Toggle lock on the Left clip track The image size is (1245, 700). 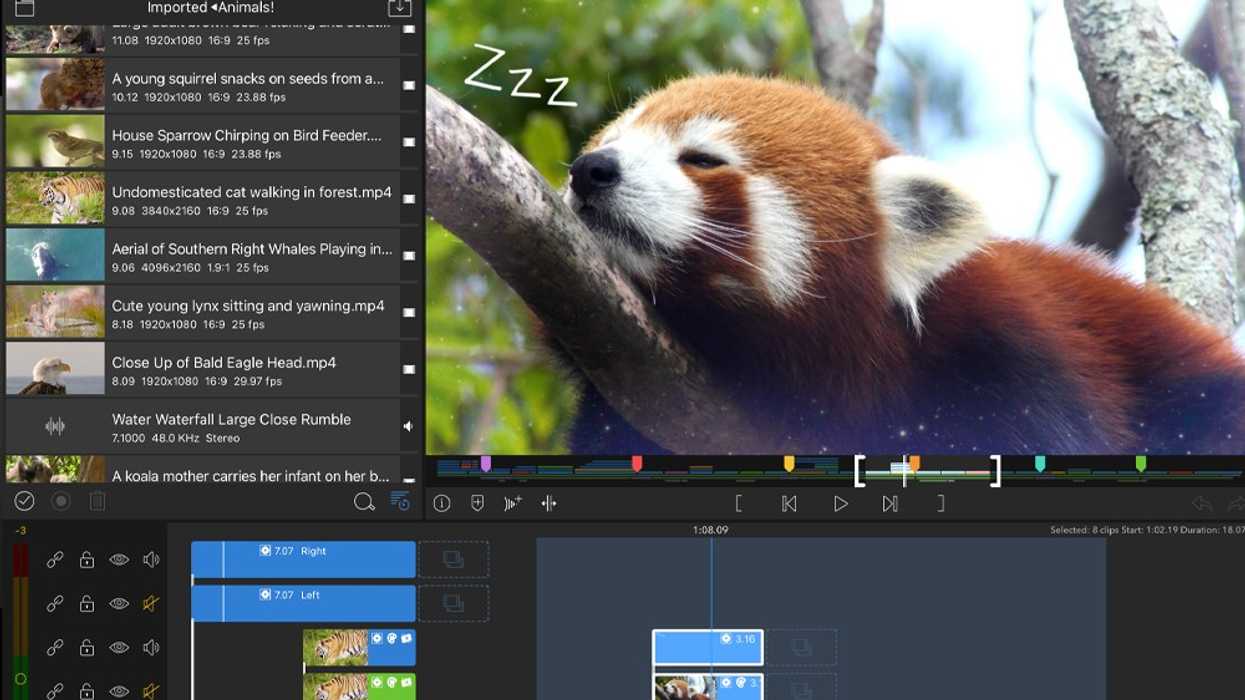[87, 604]
